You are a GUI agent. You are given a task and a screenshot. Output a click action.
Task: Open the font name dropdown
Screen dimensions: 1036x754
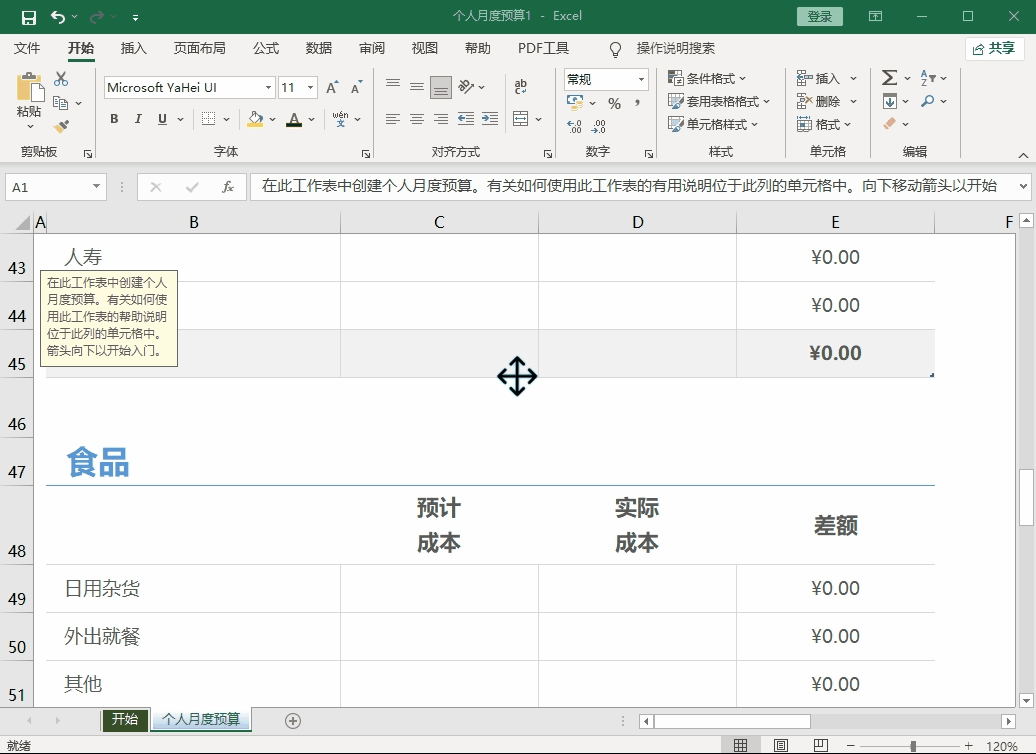coord(268,87)
